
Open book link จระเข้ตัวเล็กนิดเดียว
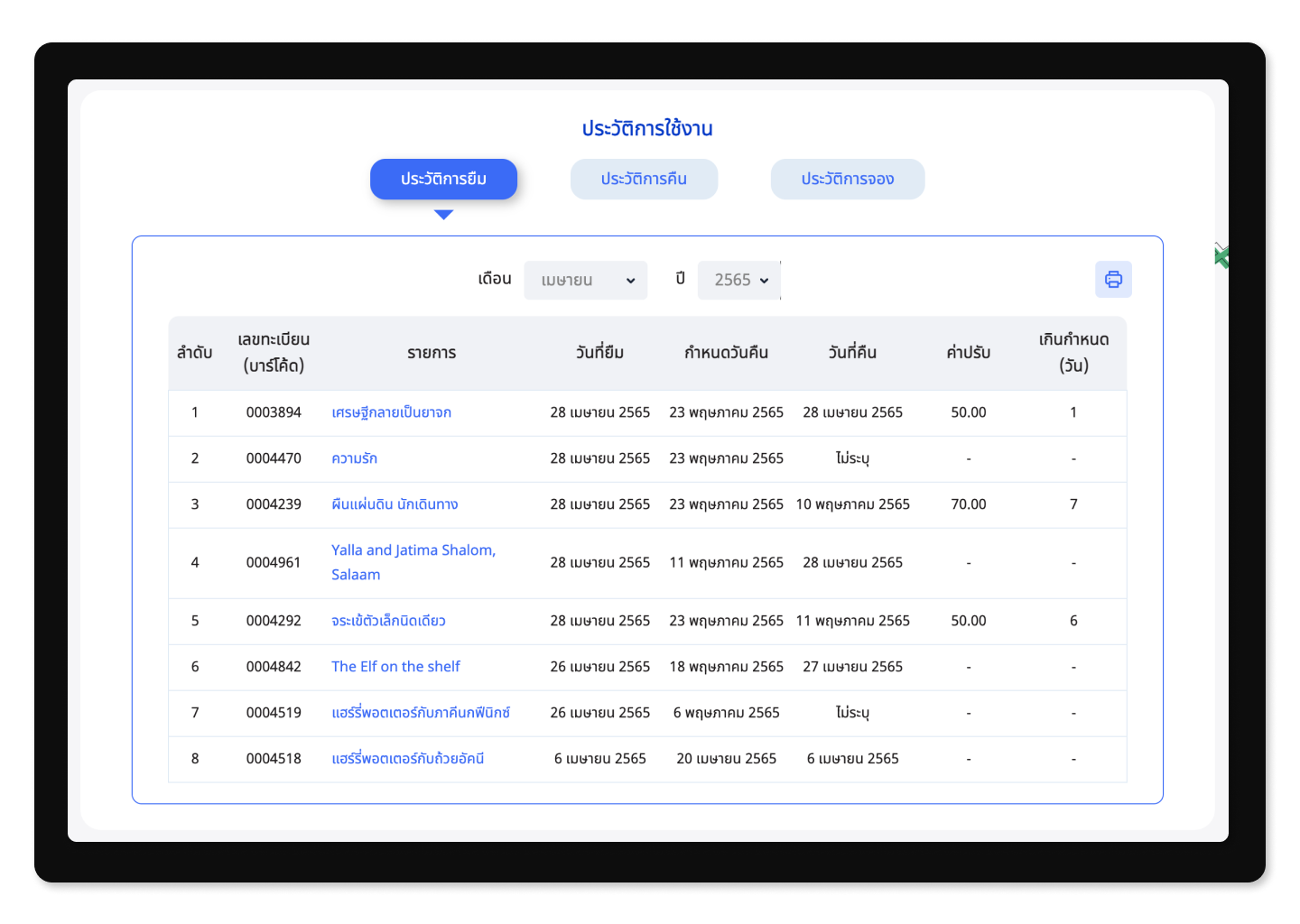pos(388,621)
